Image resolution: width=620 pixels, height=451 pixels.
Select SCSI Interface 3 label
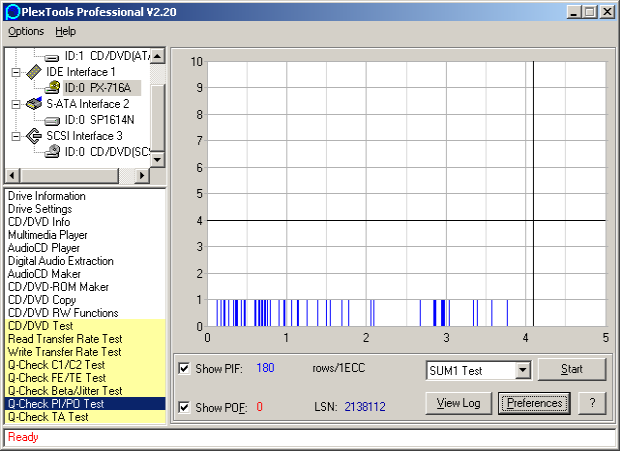pos(84,136)
